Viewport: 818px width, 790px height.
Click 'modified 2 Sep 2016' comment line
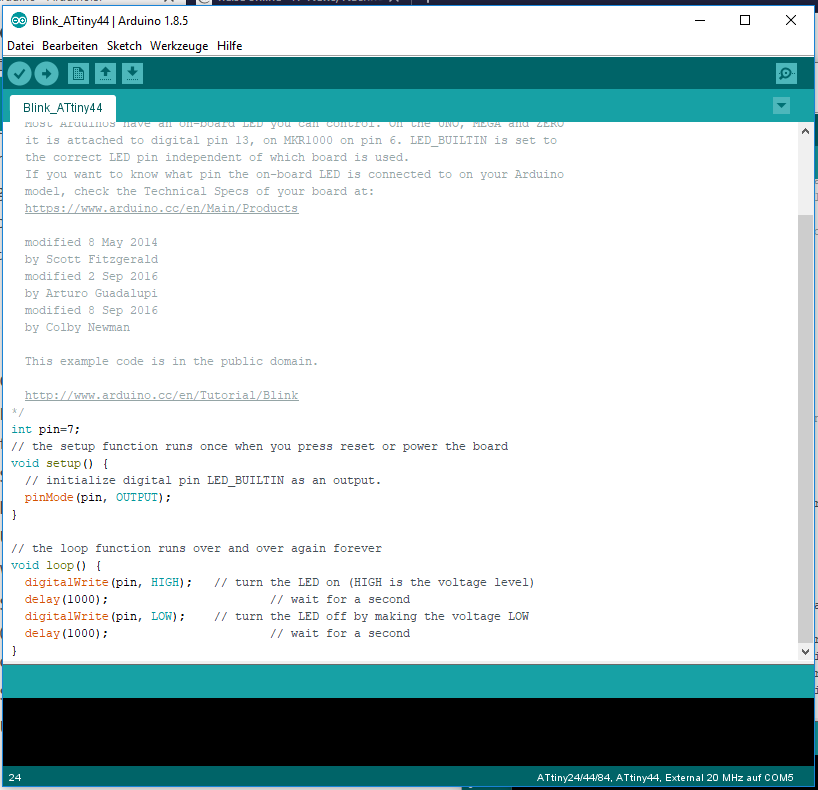pyautogui.click(x=91, y=276)
